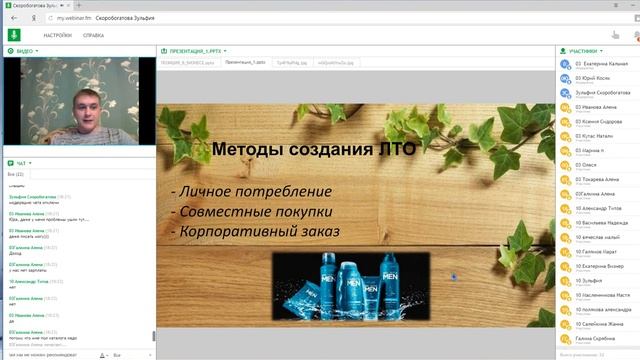Click the avatar of 03 Марина п
Viewport: 640px width, 360px height.
point(565,151)
